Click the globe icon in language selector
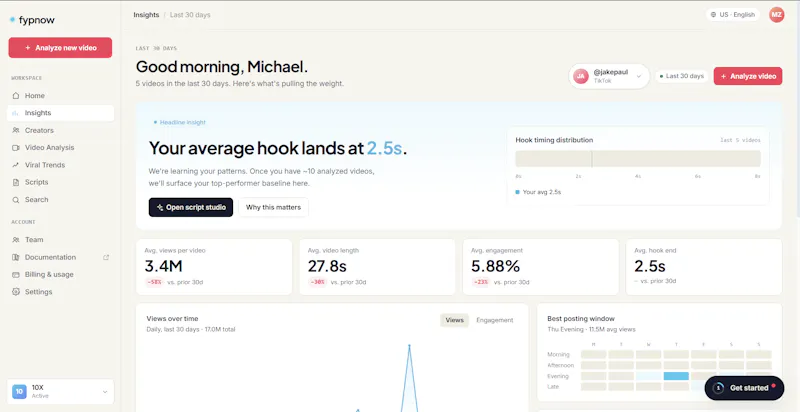This screenshot has height=412, width=800. point(713,15)
